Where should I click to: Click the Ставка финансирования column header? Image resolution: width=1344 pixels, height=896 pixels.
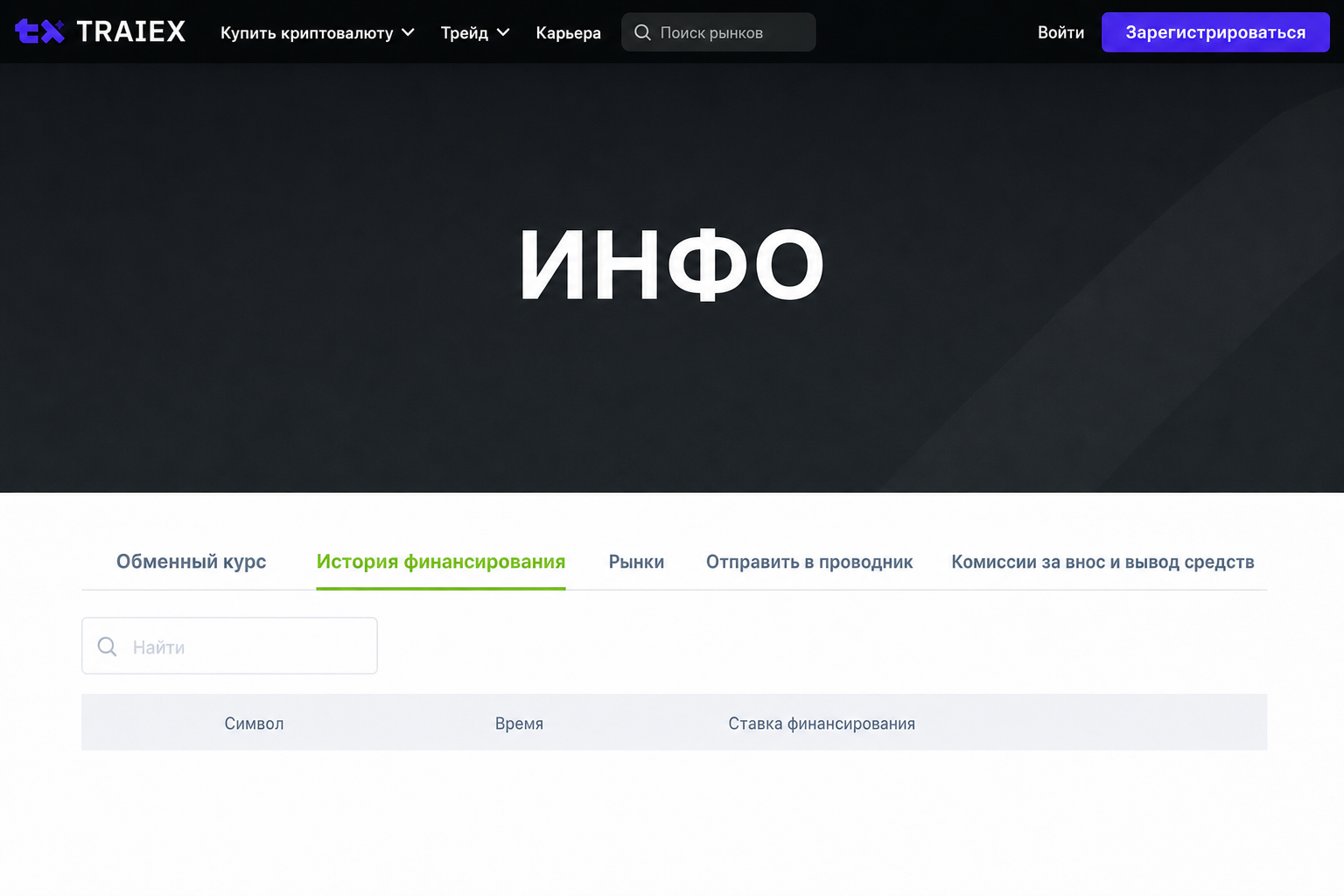pyautogui.click(x=822, y=724)
